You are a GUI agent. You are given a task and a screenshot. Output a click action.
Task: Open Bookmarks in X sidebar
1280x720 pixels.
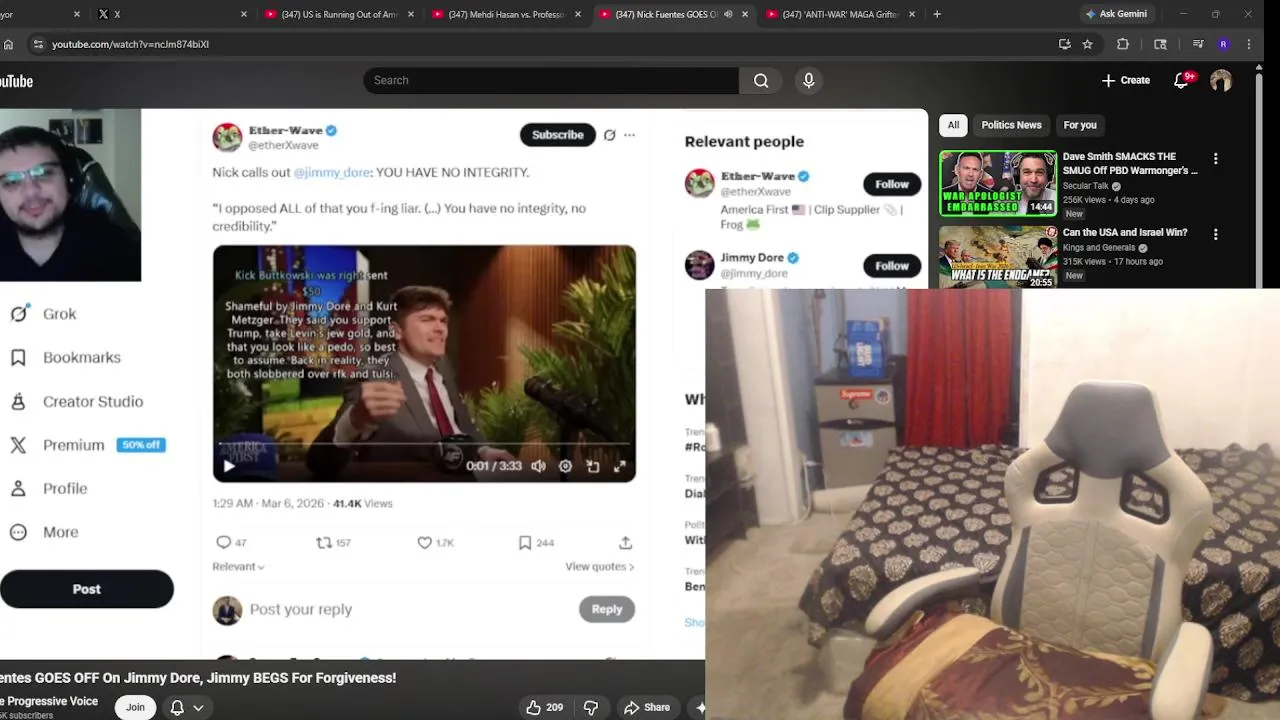[65, 357]
